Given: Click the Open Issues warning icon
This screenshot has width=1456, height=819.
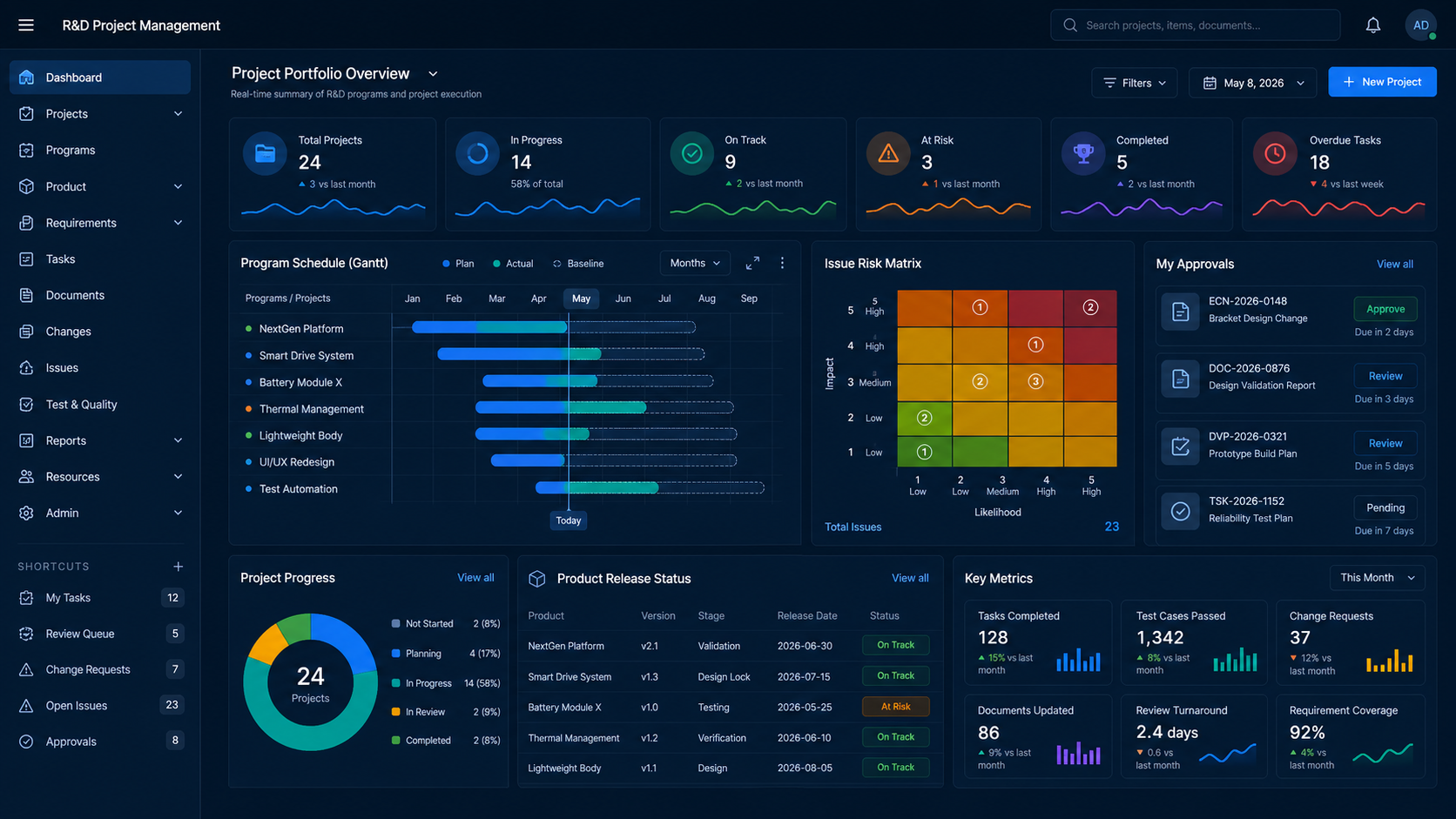Looking at the screenshot, I should point(26,706).
